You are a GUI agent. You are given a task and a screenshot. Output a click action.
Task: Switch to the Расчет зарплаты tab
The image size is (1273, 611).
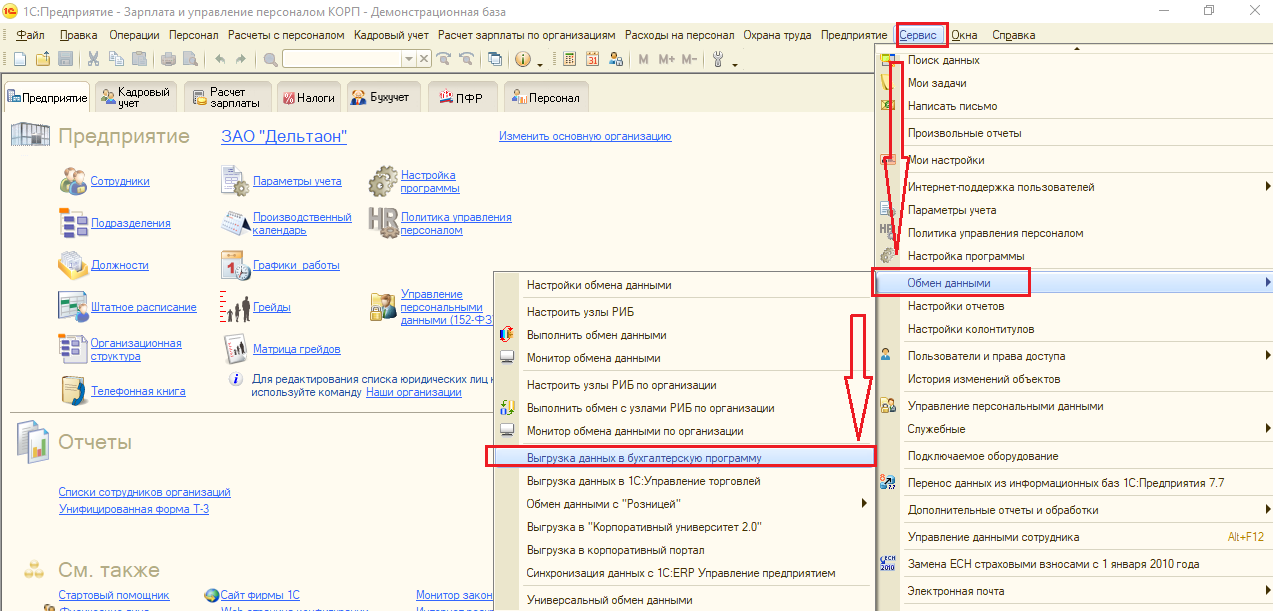click(227, 97)
